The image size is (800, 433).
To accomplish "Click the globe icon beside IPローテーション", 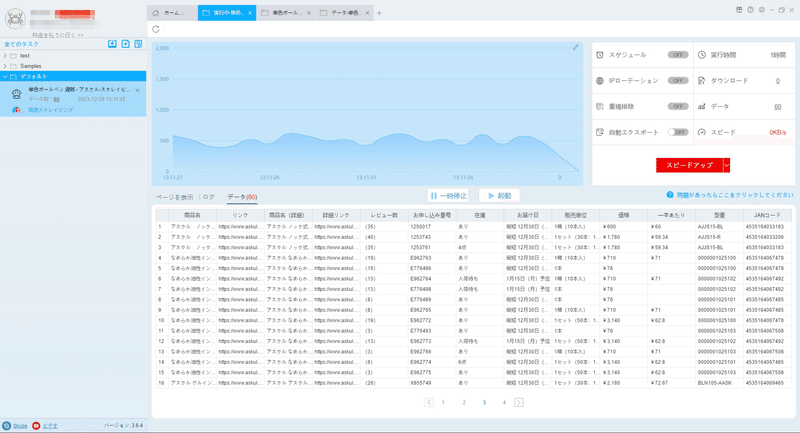I will [x=600, y=81].
